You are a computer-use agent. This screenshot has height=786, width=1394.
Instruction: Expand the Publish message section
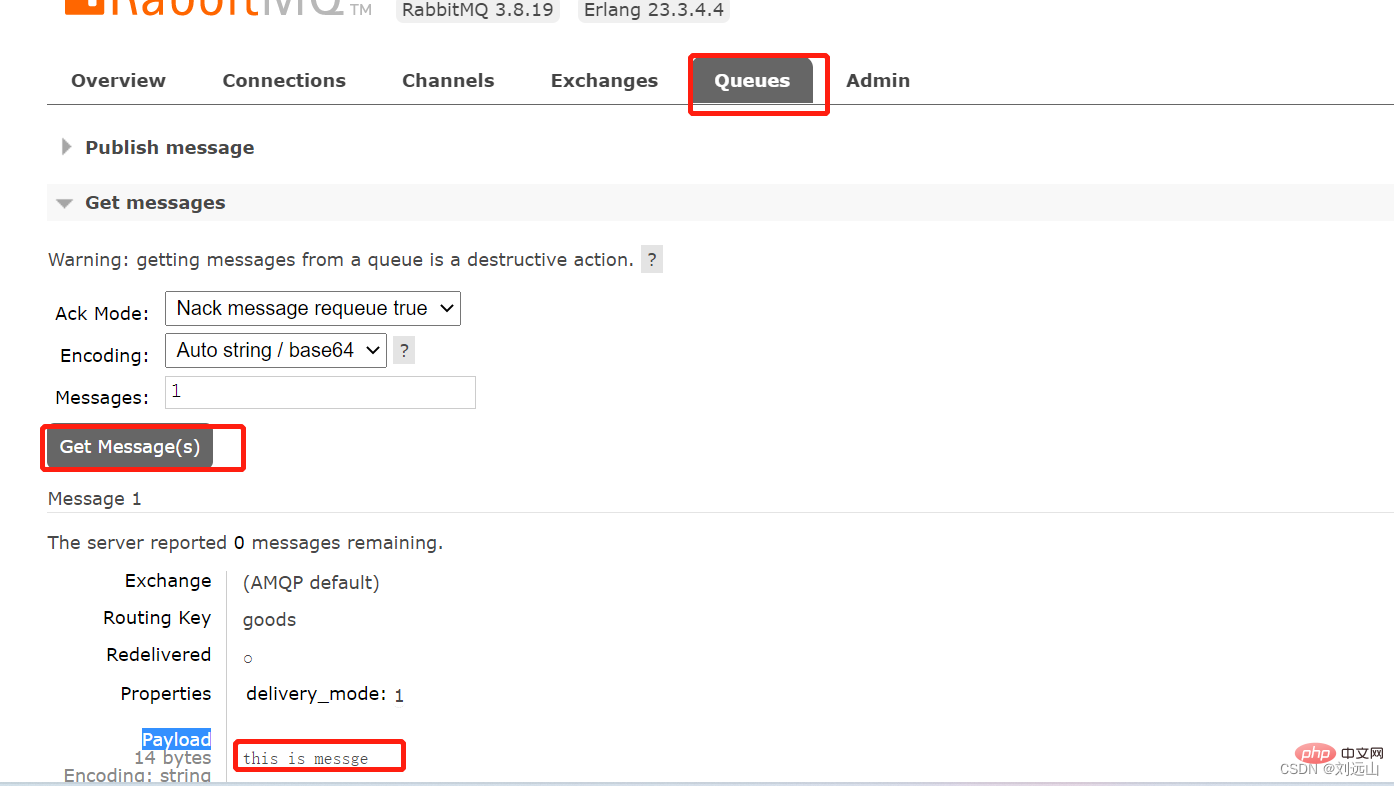[x=169, y=147]
